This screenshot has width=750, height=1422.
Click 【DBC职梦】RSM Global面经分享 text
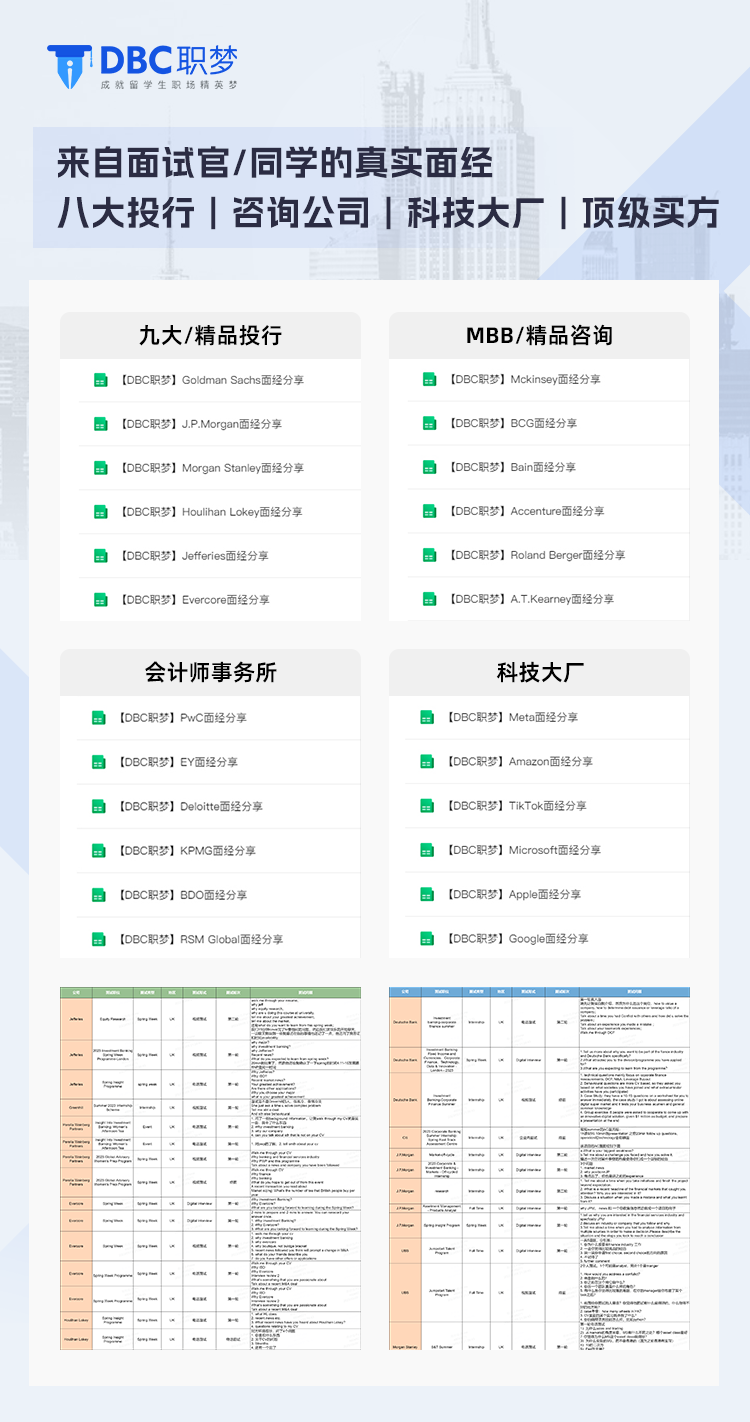(x=199, y=939)
